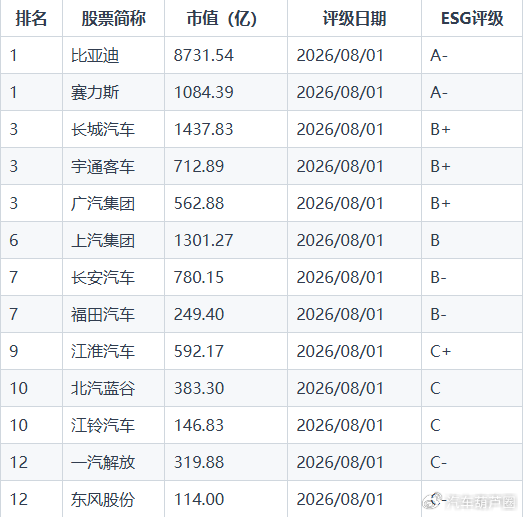Viewport: 523px width, 517px height.
Task: Click the rating date in 东风股份 row
Action: point(340,500)
